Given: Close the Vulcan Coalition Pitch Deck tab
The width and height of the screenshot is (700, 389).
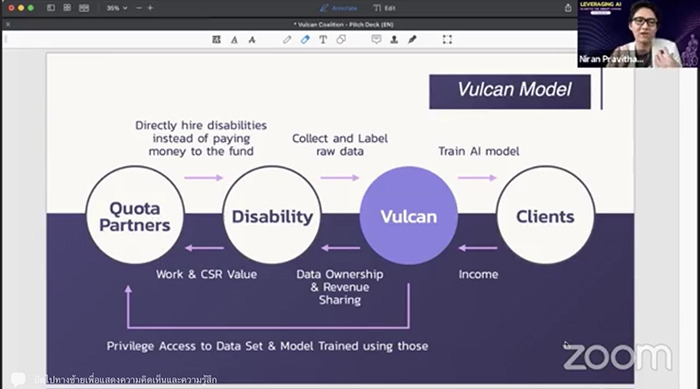Looking at the screenshot, I should tap(8, 25).
